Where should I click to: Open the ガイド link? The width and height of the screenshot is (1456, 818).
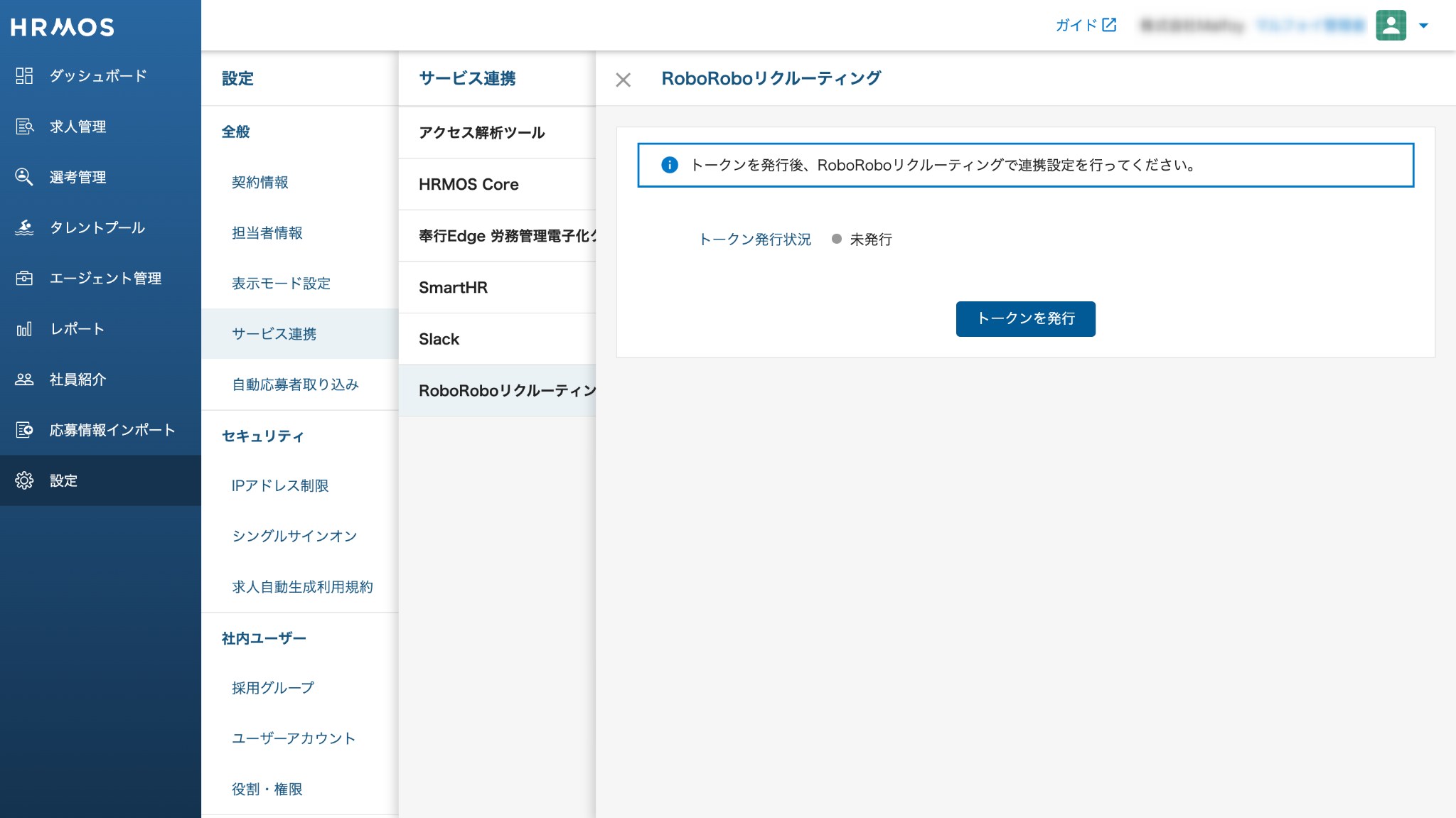[x=1086, y=25]
